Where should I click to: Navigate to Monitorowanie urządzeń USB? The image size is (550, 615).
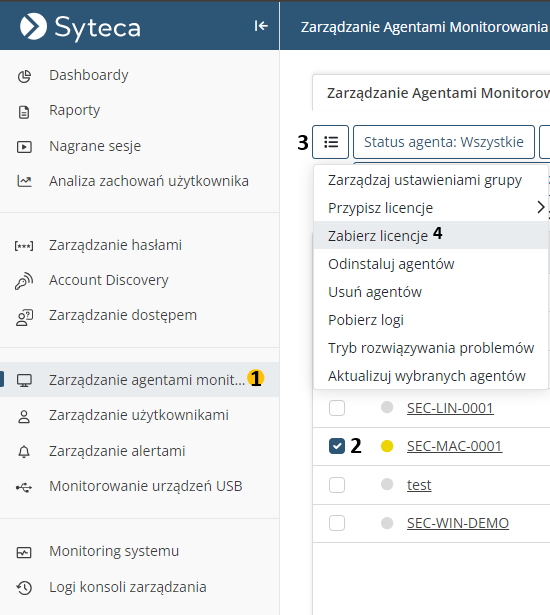click(146, 486)
